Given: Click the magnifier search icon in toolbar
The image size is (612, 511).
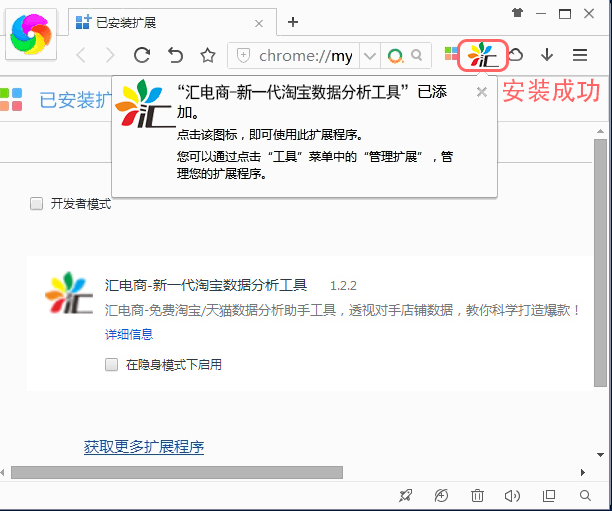Looking at the screenshot, I should point(417,55).
